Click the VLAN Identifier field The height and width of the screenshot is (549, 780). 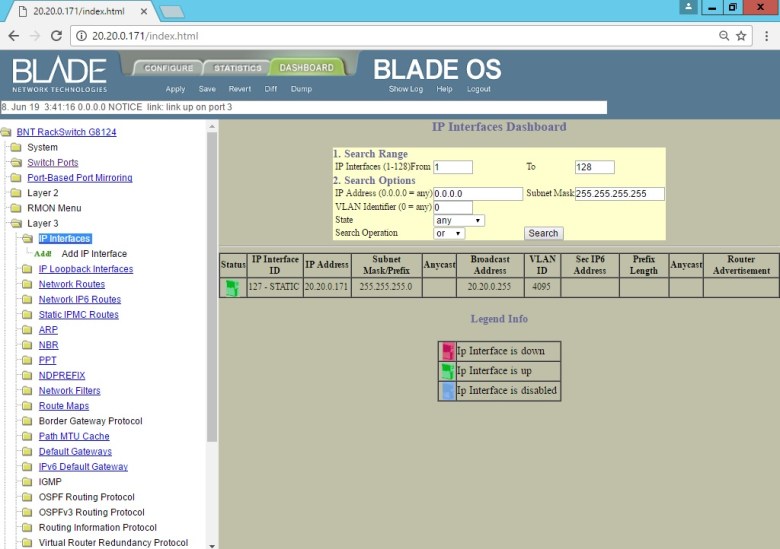point(453,207)
